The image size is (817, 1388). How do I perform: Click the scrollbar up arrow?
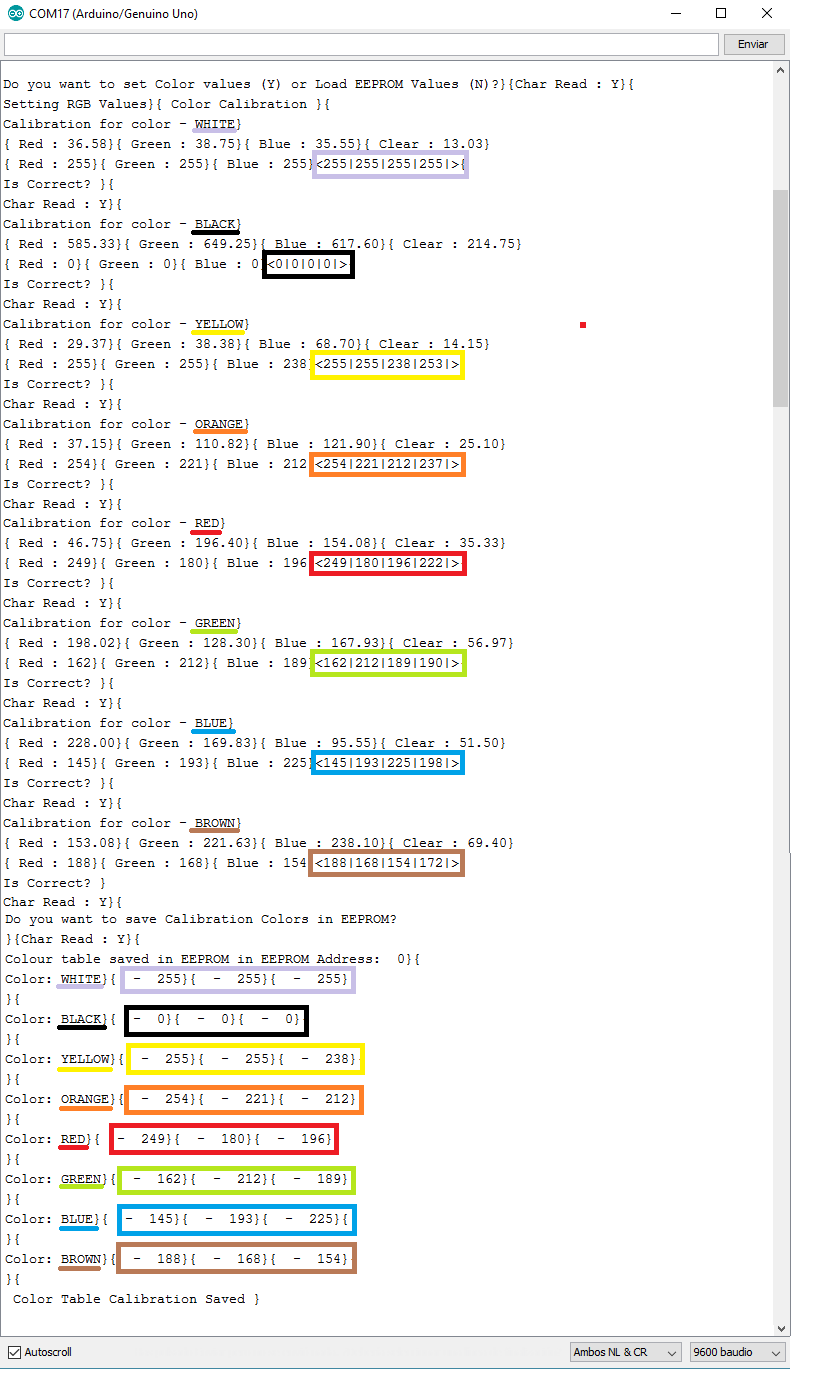point(781,69)
